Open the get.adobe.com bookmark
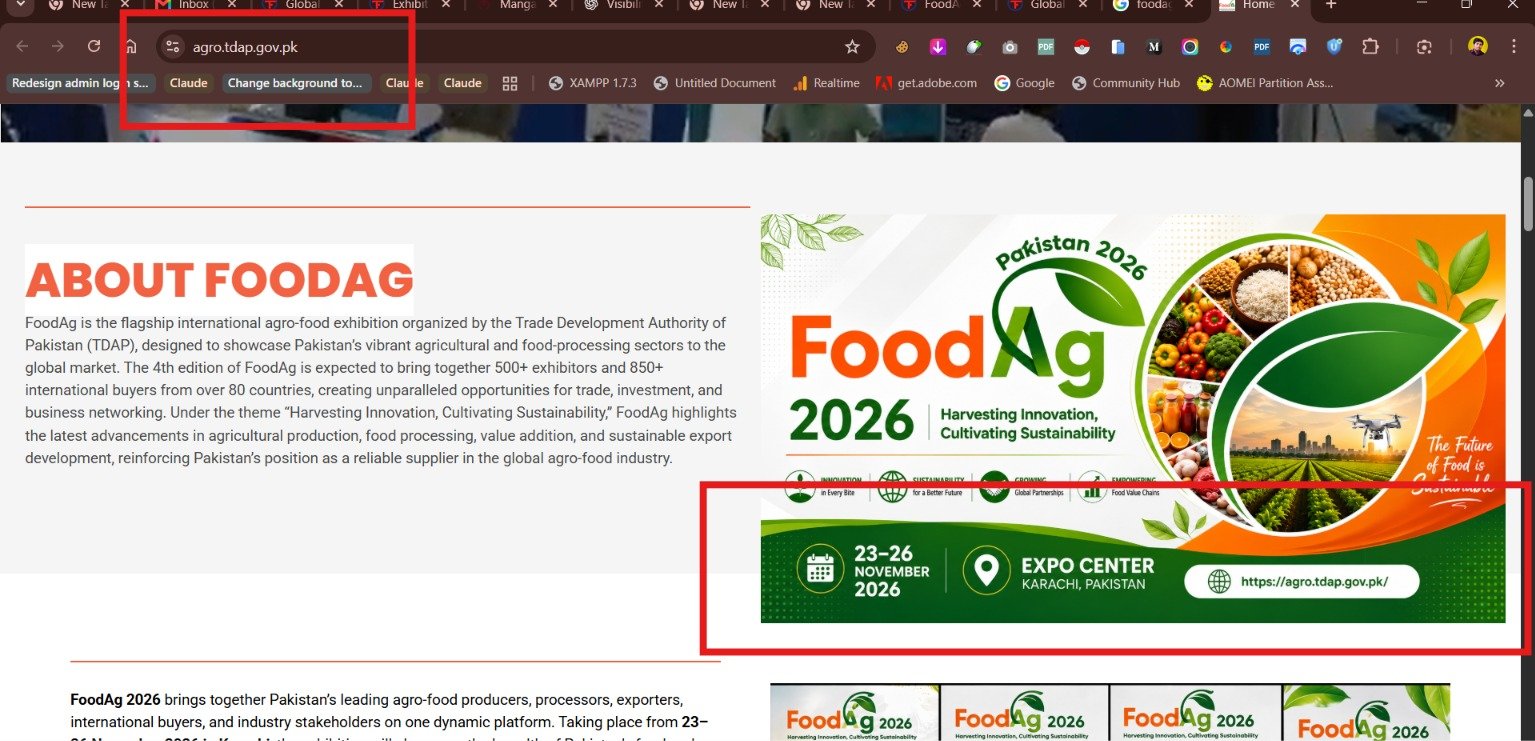The height and width of the screenshot is (741, 1535). 926,83
